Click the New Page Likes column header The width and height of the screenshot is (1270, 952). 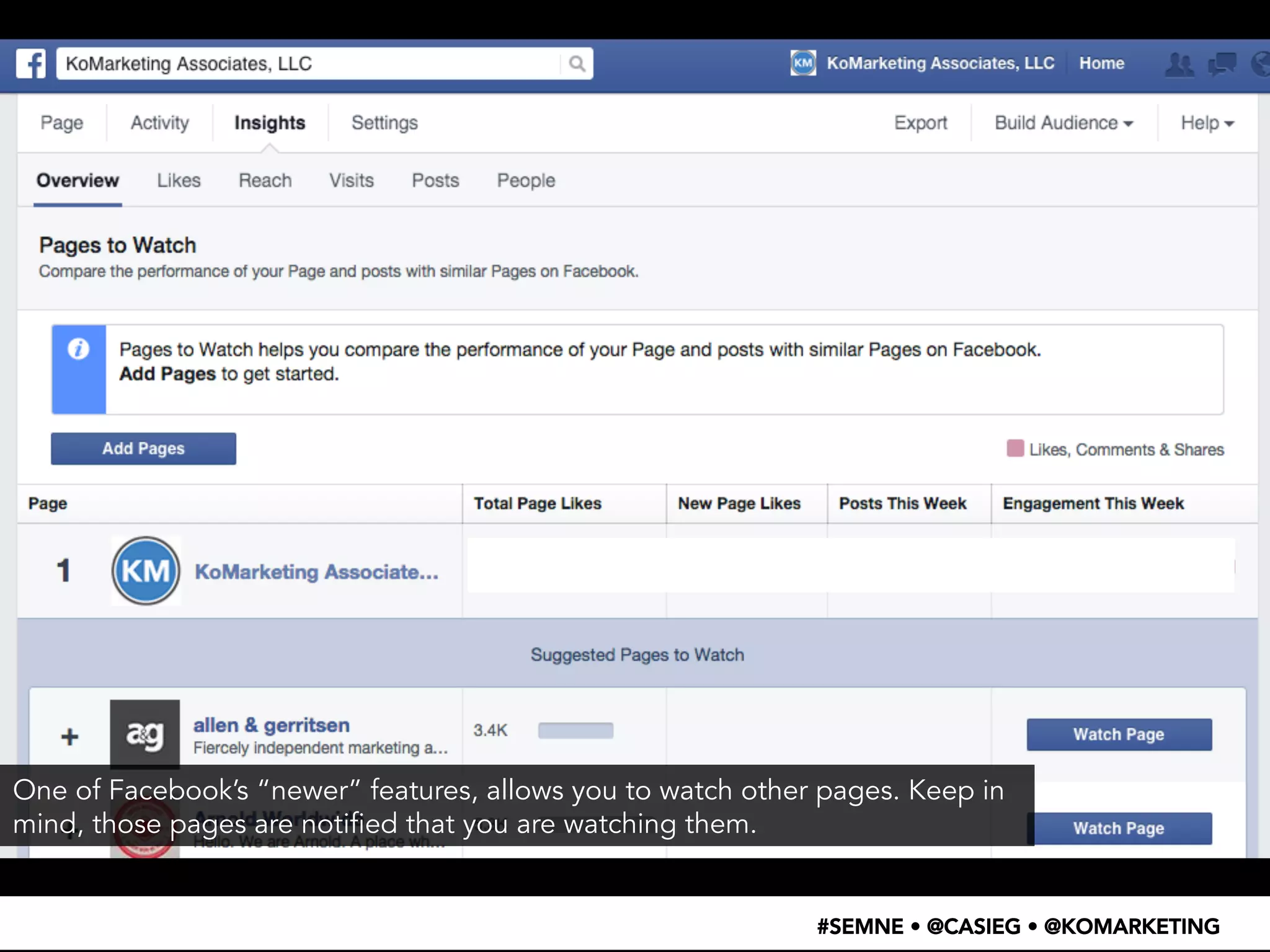click(x=739, y=503)
